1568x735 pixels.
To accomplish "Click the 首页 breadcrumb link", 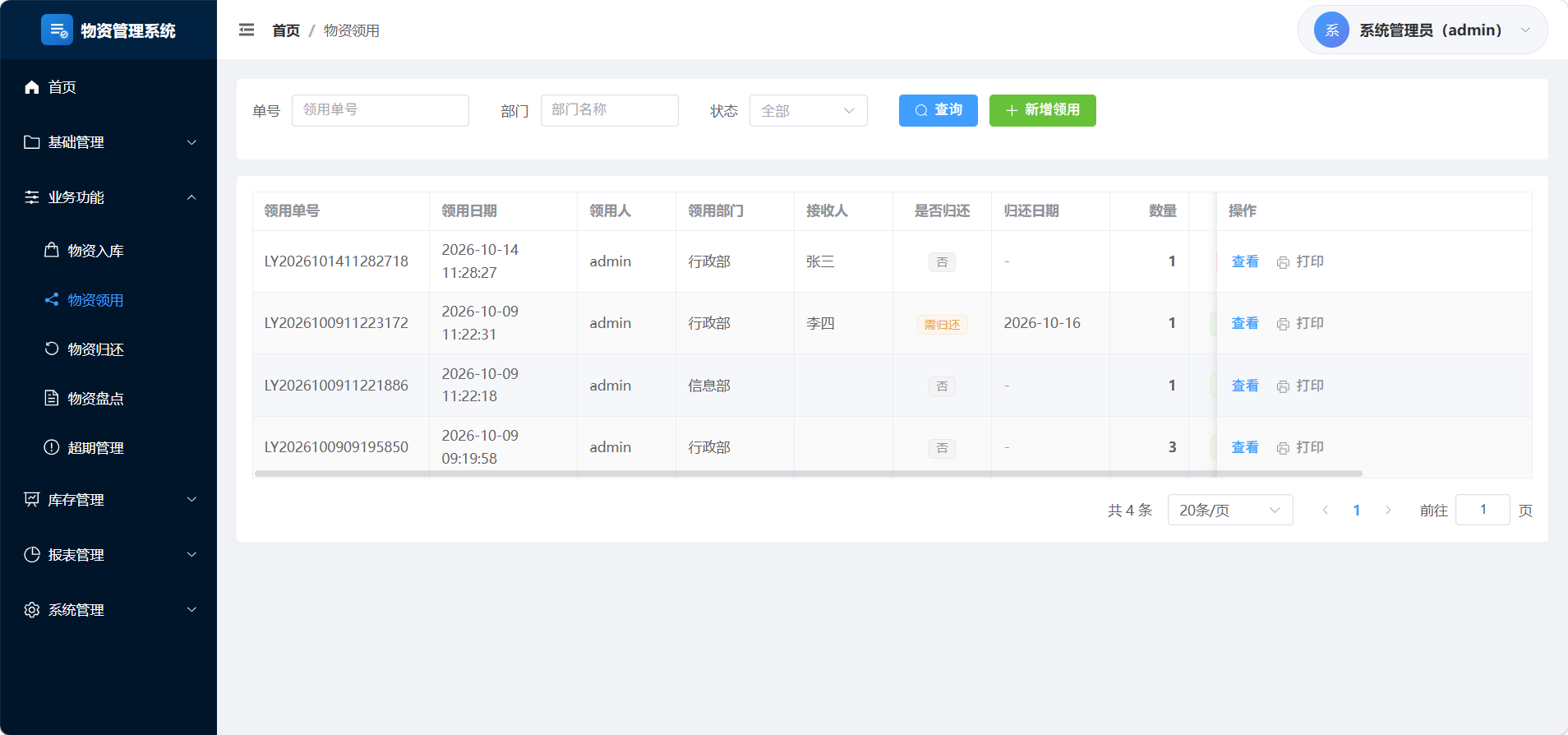I will pyautogui.click(x=286, y=30).
